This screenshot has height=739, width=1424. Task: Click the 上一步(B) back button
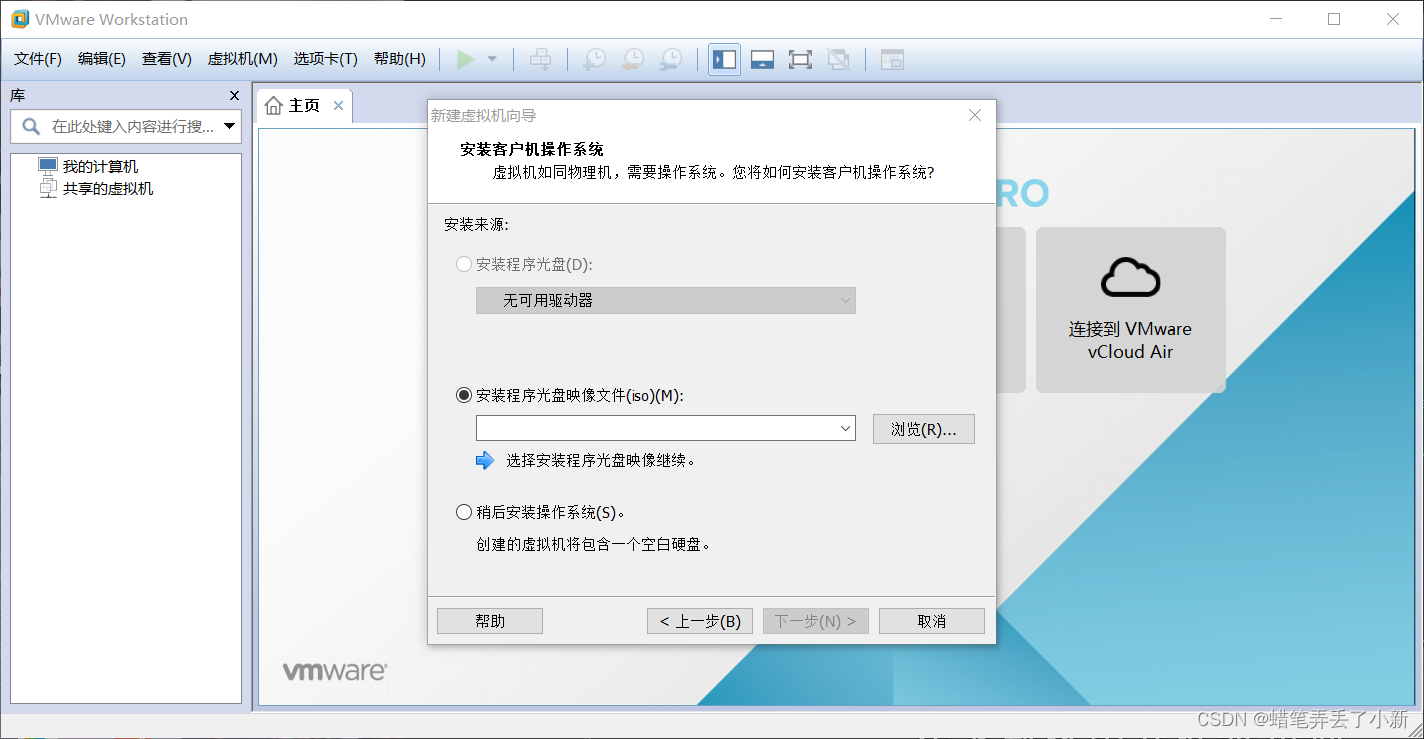700,621
